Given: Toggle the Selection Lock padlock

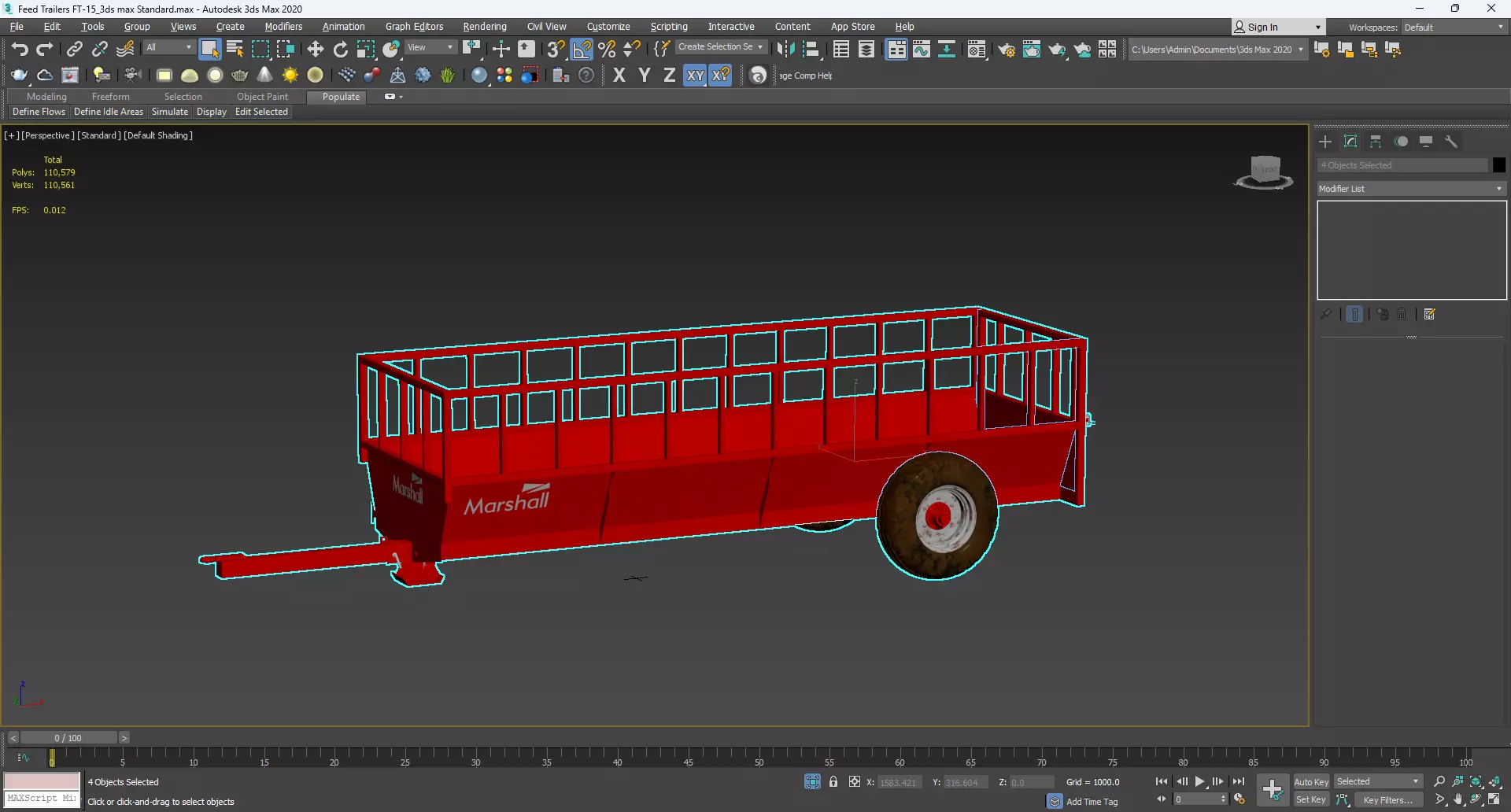Looking at the screenshot, I should (833, 781).
